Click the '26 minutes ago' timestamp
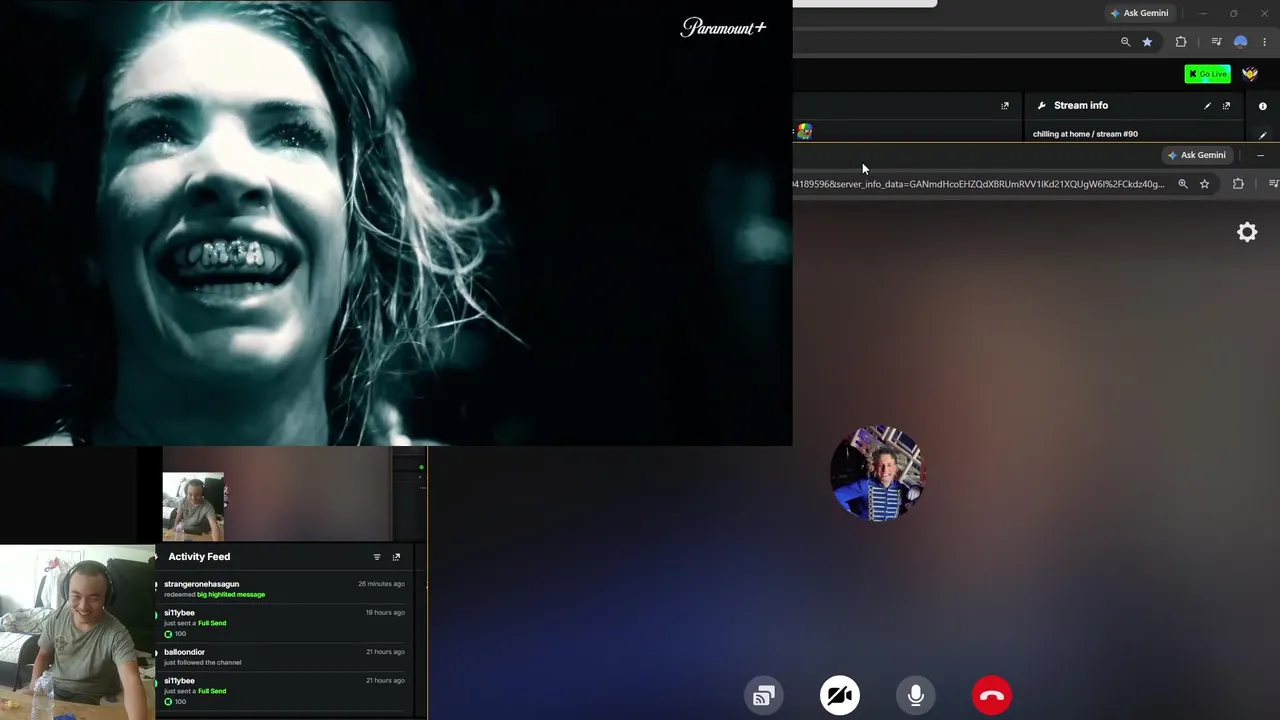1280x720 pixels. (381, 584)
